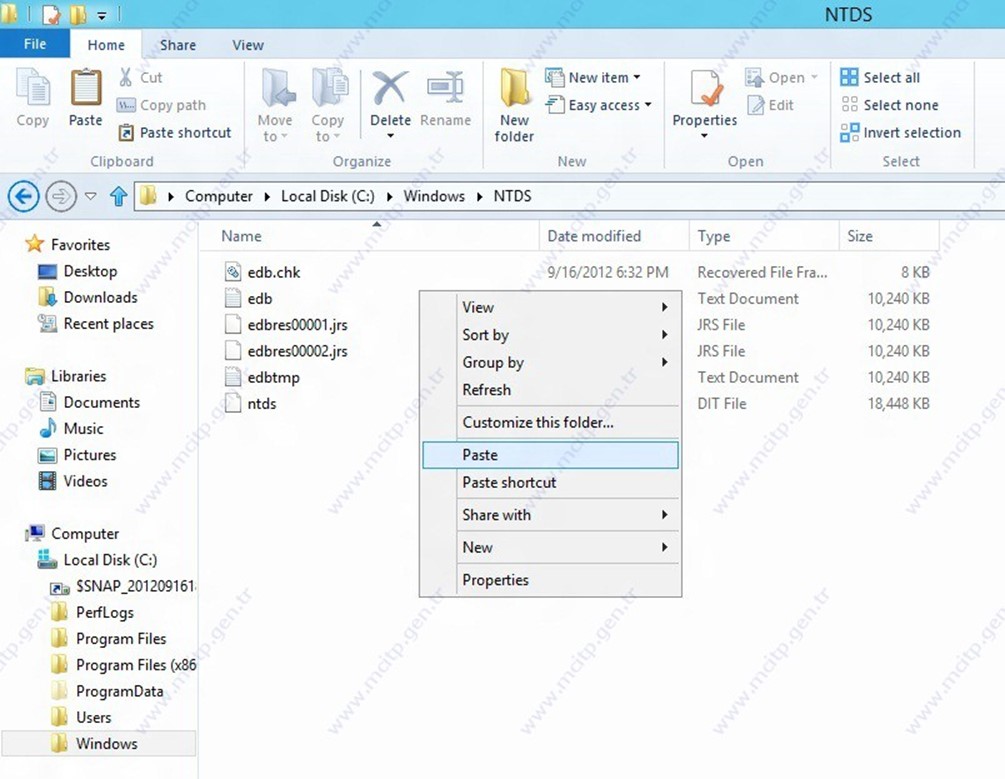This screenshot has width=1005, height=779.
Task: Click Select none in ribbon
Action: [889, 105]
